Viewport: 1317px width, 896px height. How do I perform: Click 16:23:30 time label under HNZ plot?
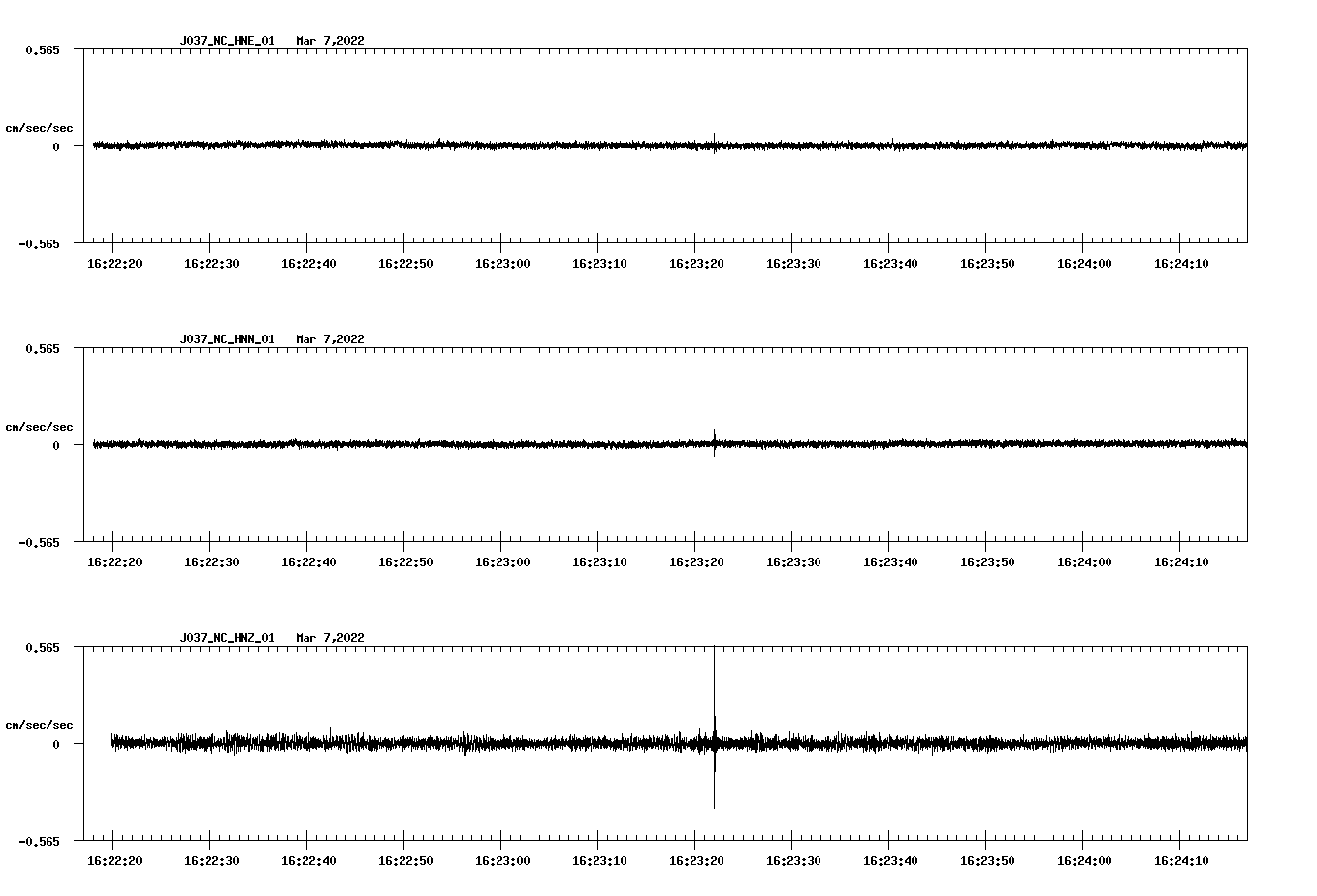click(792, 860)
